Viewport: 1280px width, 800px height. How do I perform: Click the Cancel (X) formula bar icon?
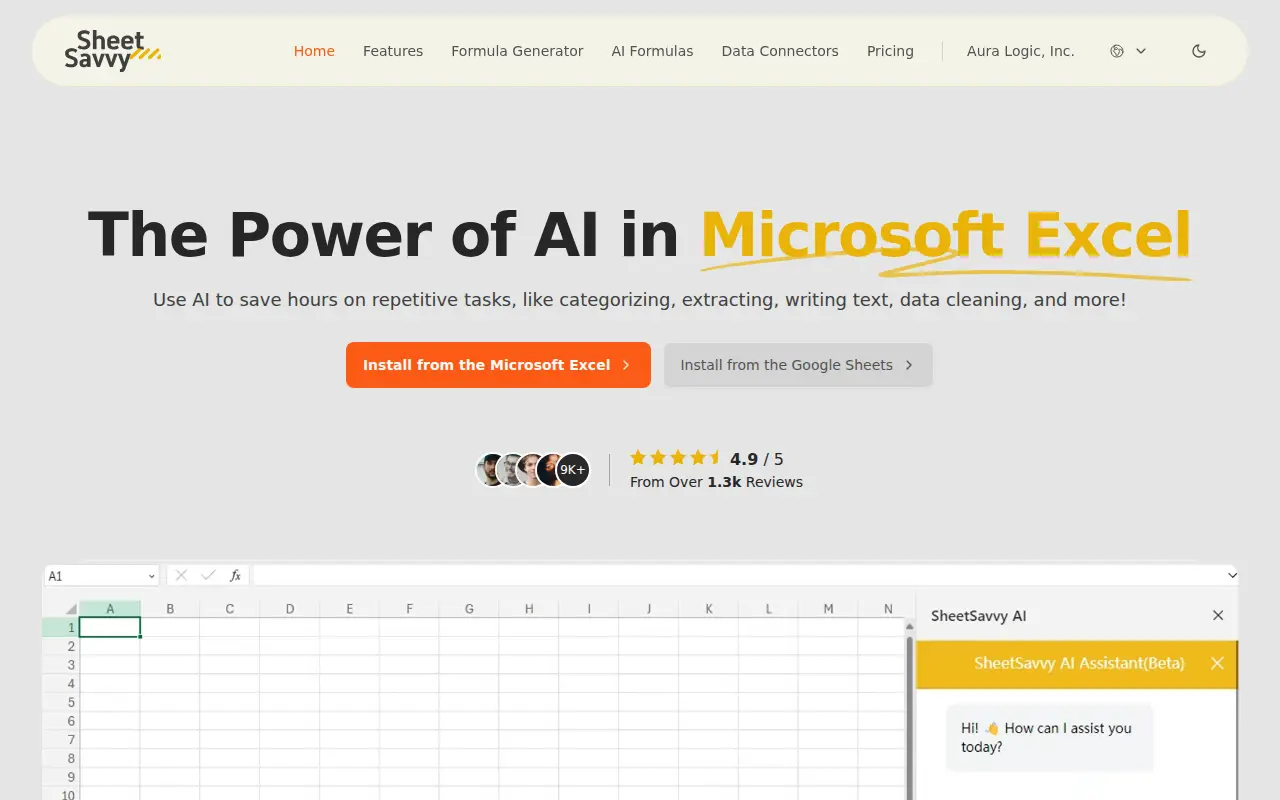coord(181,575)
